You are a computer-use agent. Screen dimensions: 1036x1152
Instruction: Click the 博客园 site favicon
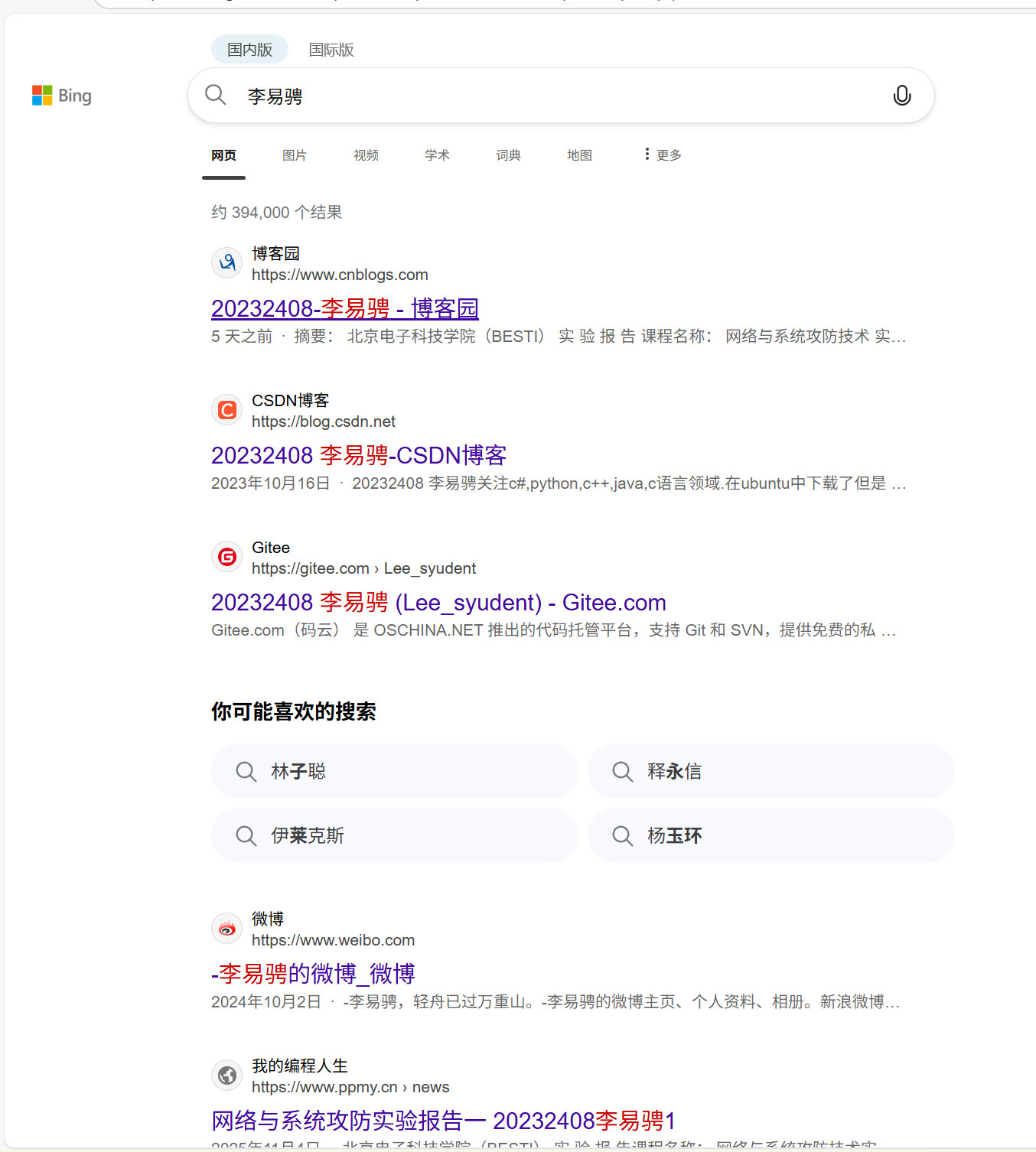pyautogui.click(x=226, y=262)
